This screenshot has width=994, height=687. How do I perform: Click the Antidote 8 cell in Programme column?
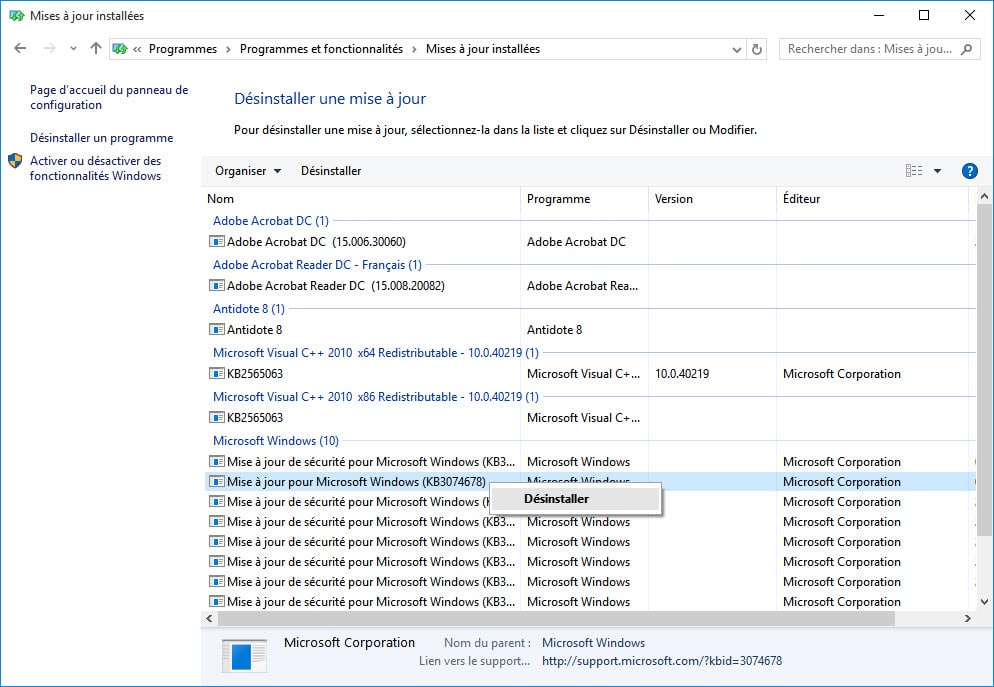pos(554,330)
